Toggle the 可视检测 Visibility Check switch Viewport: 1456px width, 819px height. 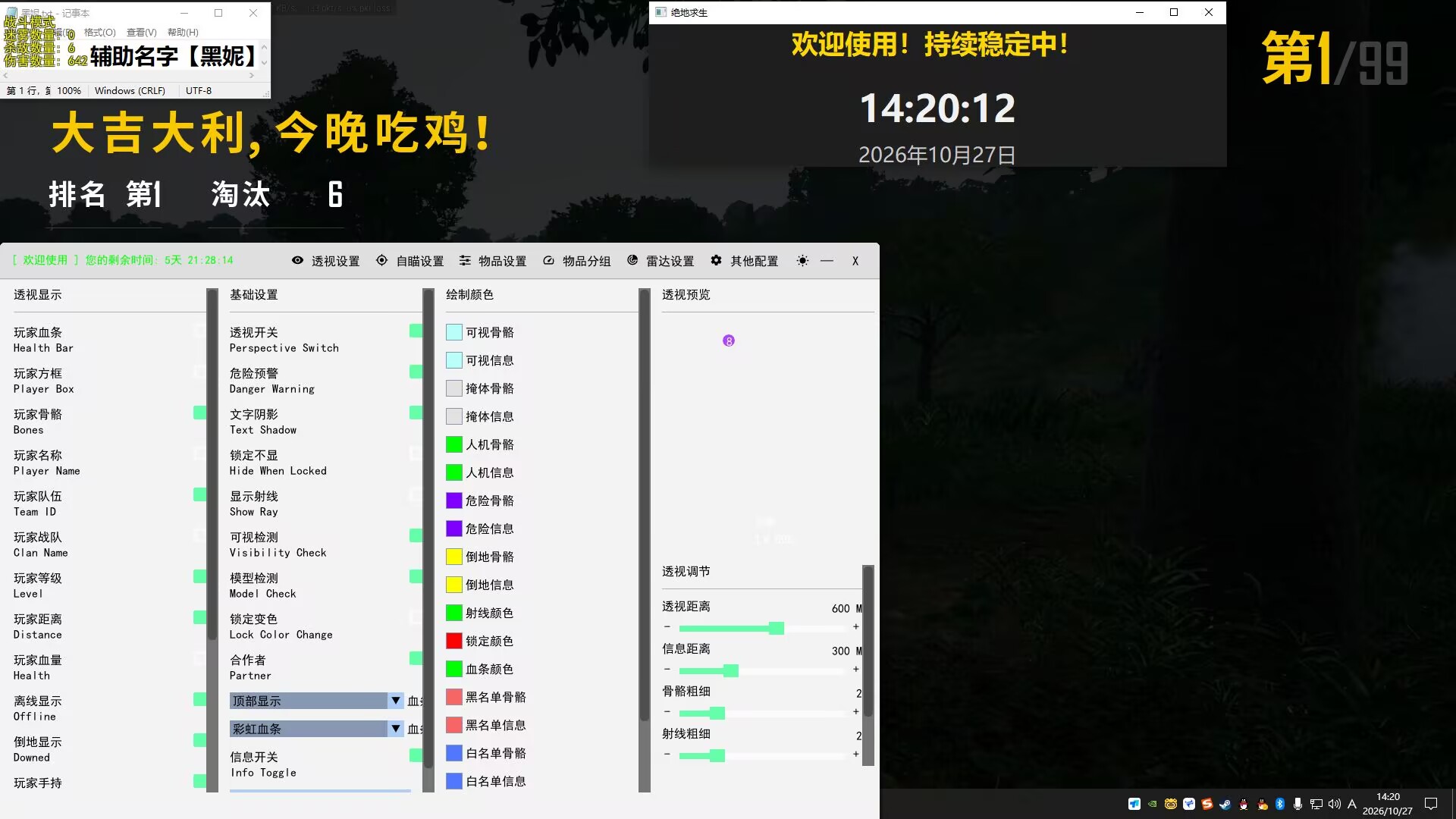(416, 535)
